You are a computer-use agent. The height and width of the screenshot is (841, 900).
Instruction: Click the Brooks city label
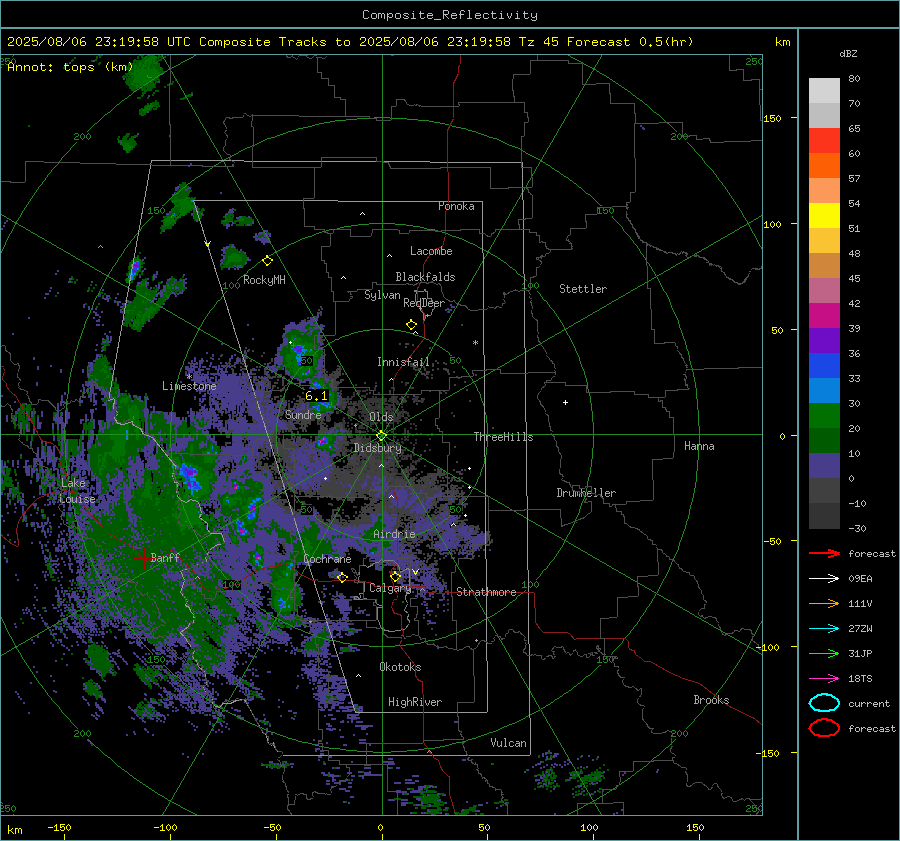[711, 700]
